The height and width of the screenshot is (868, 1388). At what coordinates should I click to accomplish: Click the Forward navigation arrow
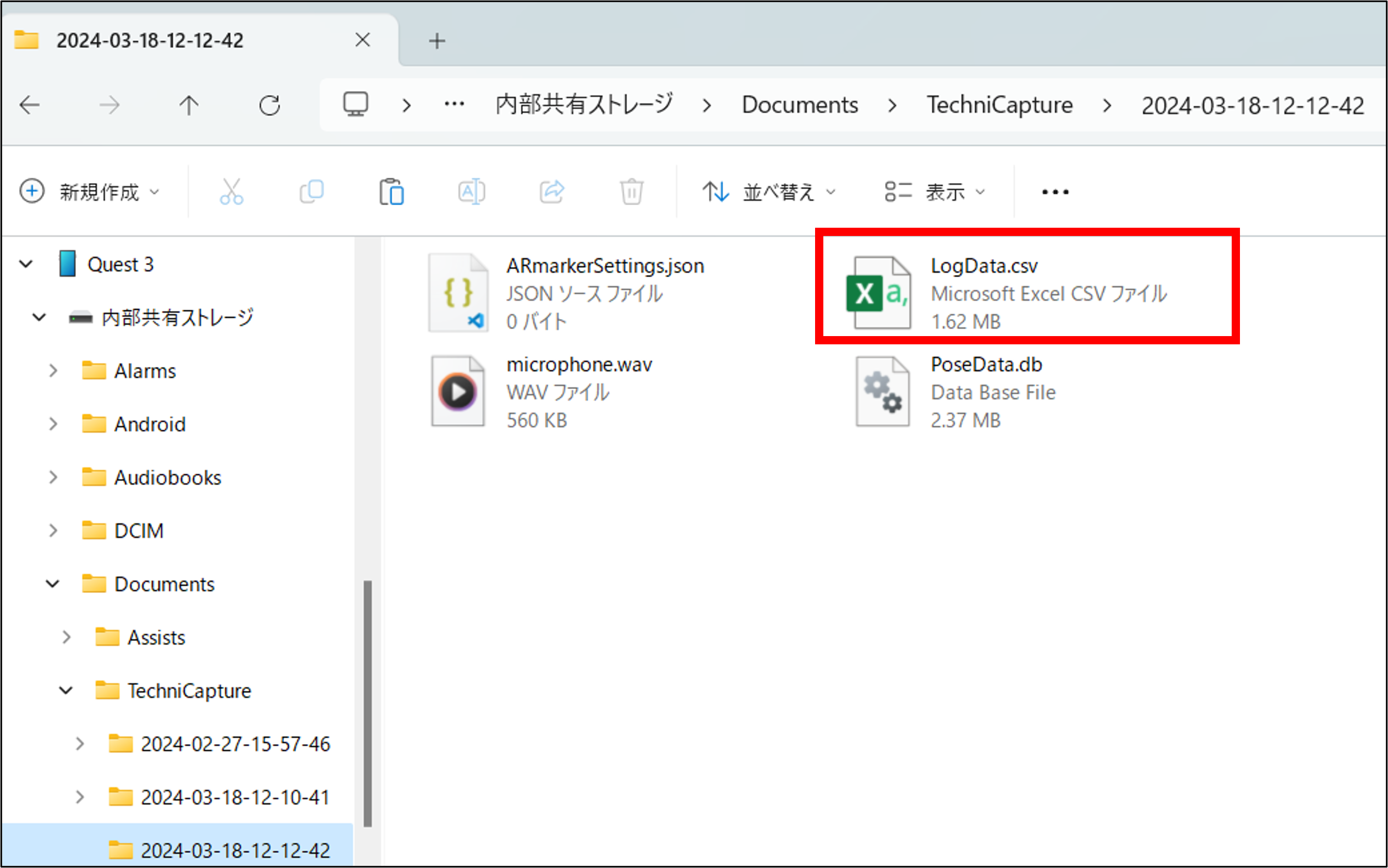[109, 105]
